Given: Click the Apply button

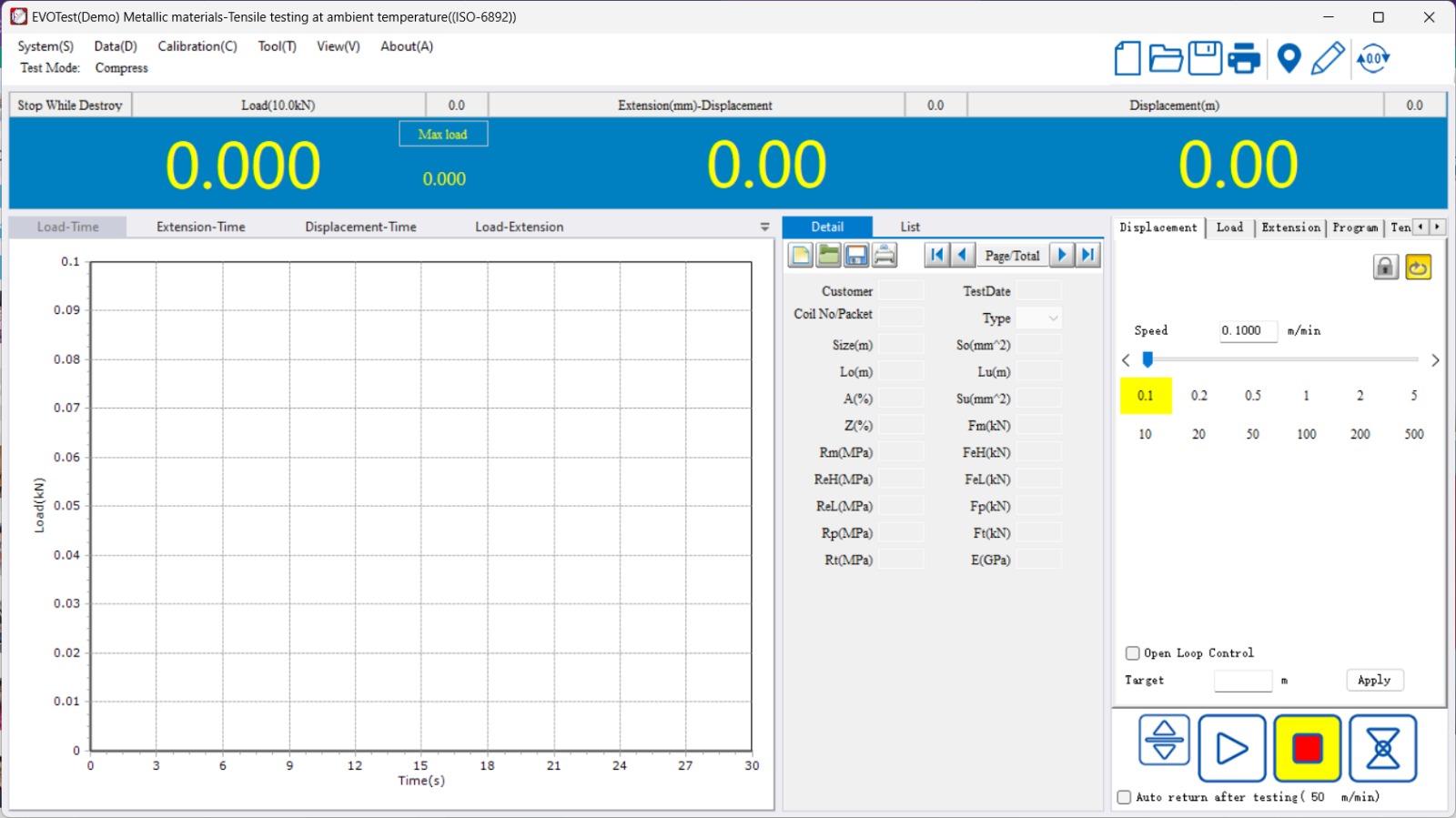Looking at the screenshot, I should coord(1374,681).
